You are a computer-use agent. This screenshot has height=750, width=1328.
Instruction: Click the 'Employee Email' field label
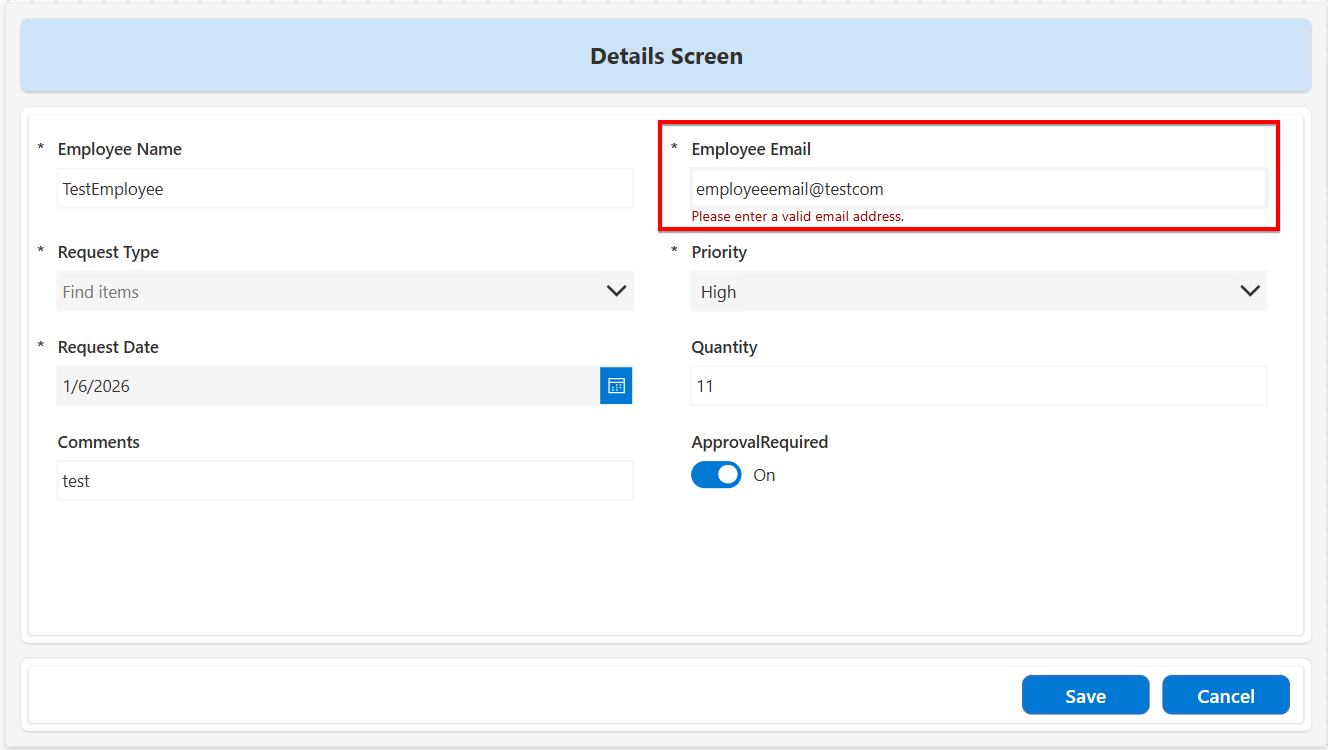(751, 149)
